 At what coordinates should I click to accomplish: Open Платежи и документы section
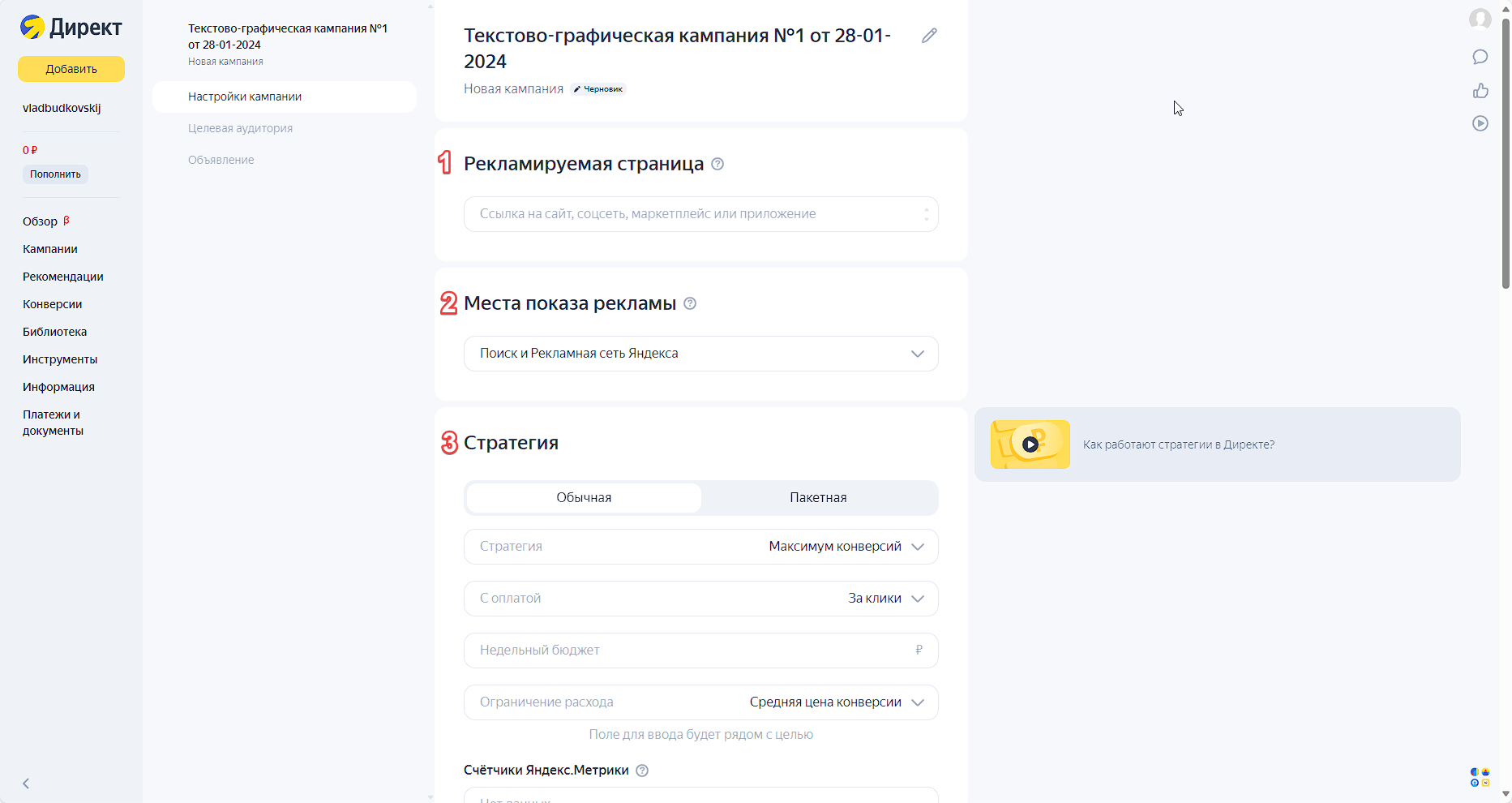54,423
